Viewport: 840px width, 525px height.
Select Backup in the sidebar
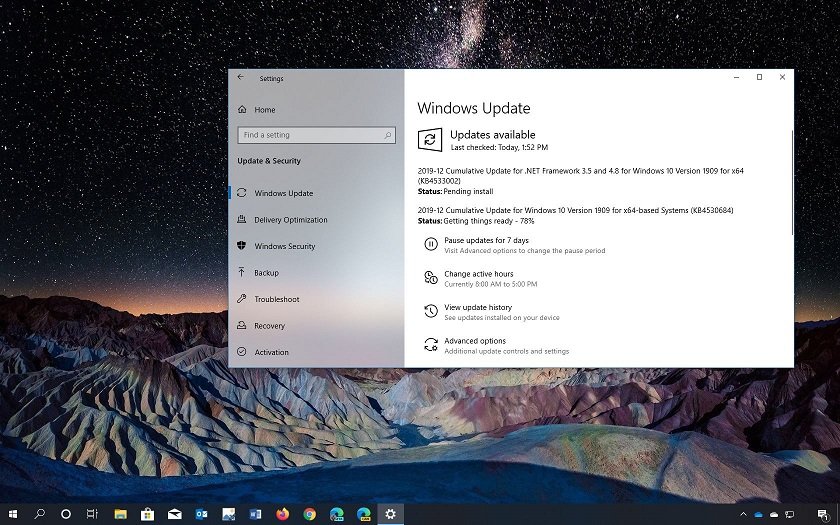pyautogui.click(x=266, y=273)
